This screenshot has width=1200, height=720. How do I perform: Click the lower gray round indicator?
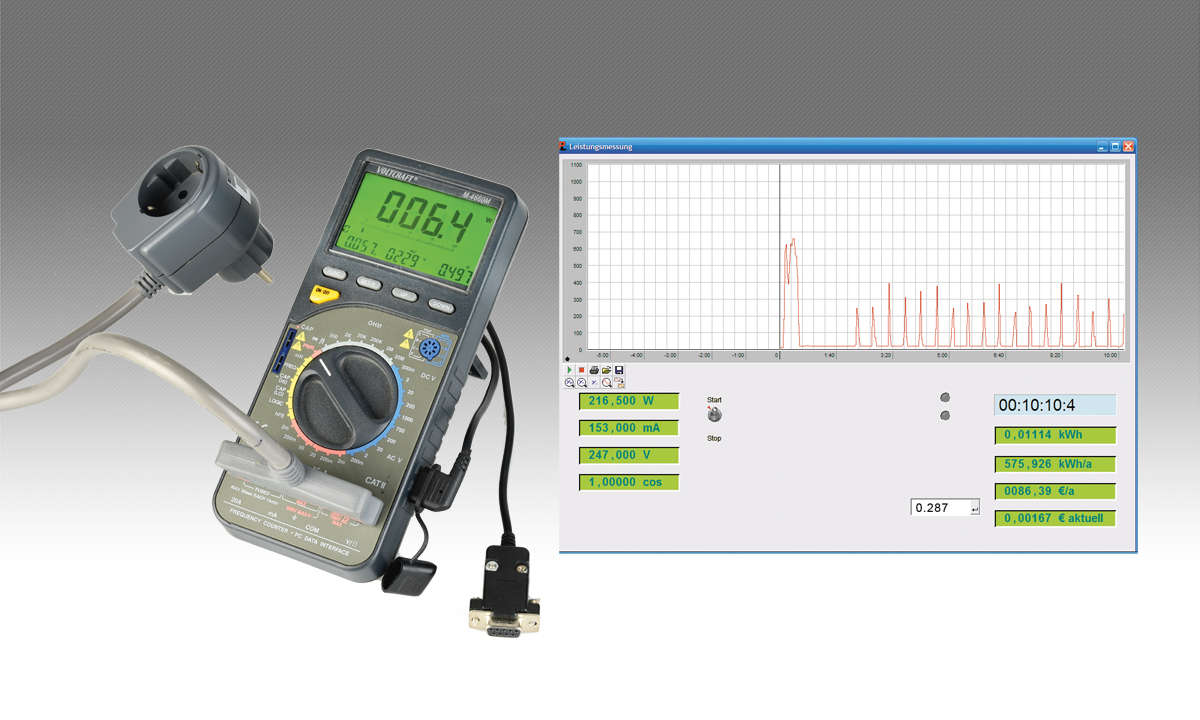pos(945,415)
